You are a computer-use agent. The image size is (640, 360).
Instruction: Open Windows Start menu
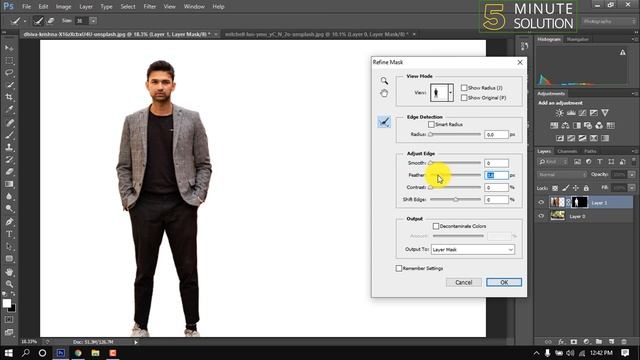(x=9, y=353)
